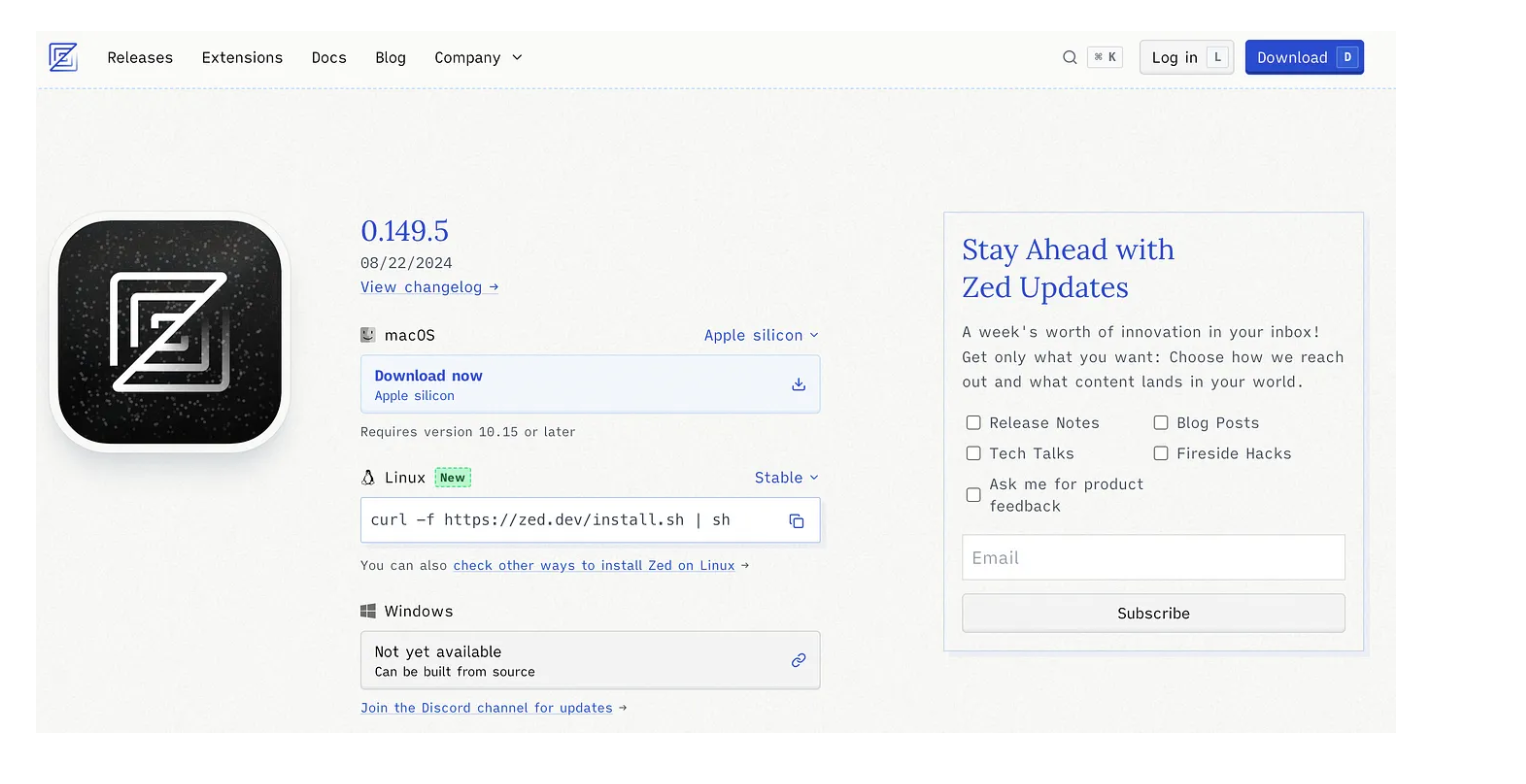Click the Zed logo in navbar
The height and width of the screenshot is (784, 1526).
click(x=63, y=57)
